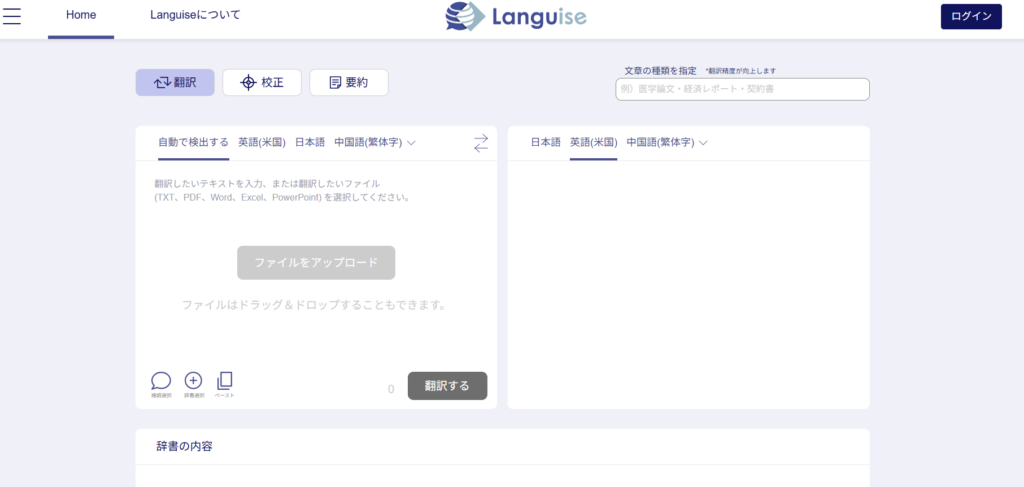Set target language to 日本語
Viewport: 1024px width, 487px height.
click(546, 142)
